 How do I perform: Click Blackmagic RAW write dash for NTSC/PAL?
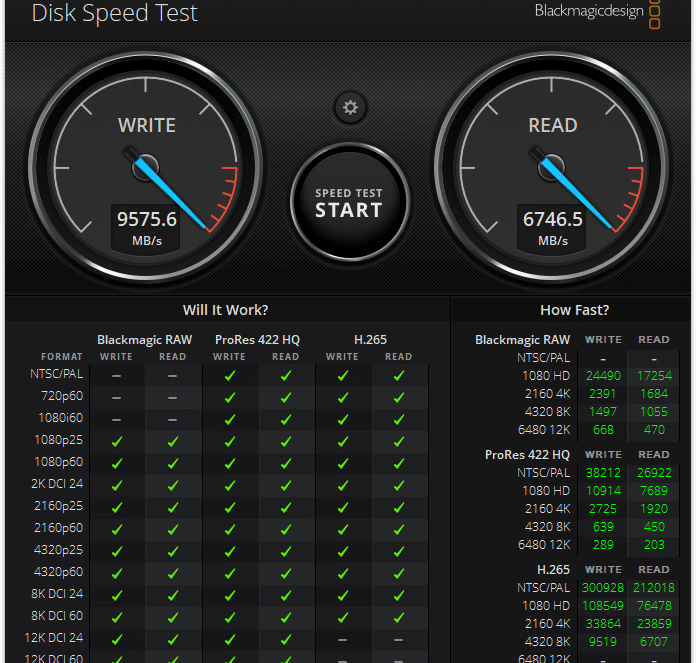tap(116, 376)
